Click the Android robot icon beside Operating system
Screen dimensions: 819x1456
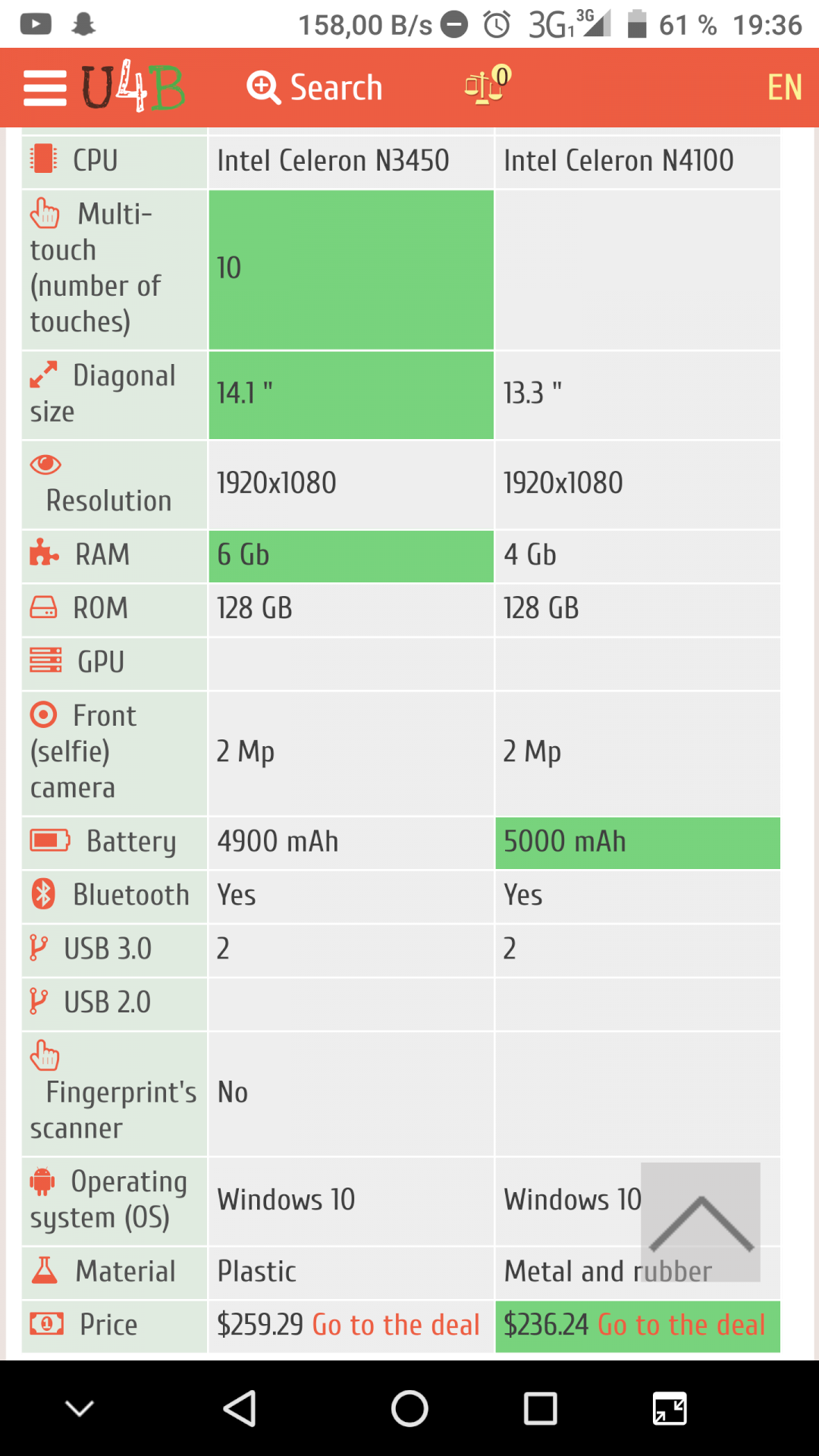point(43,1181)
